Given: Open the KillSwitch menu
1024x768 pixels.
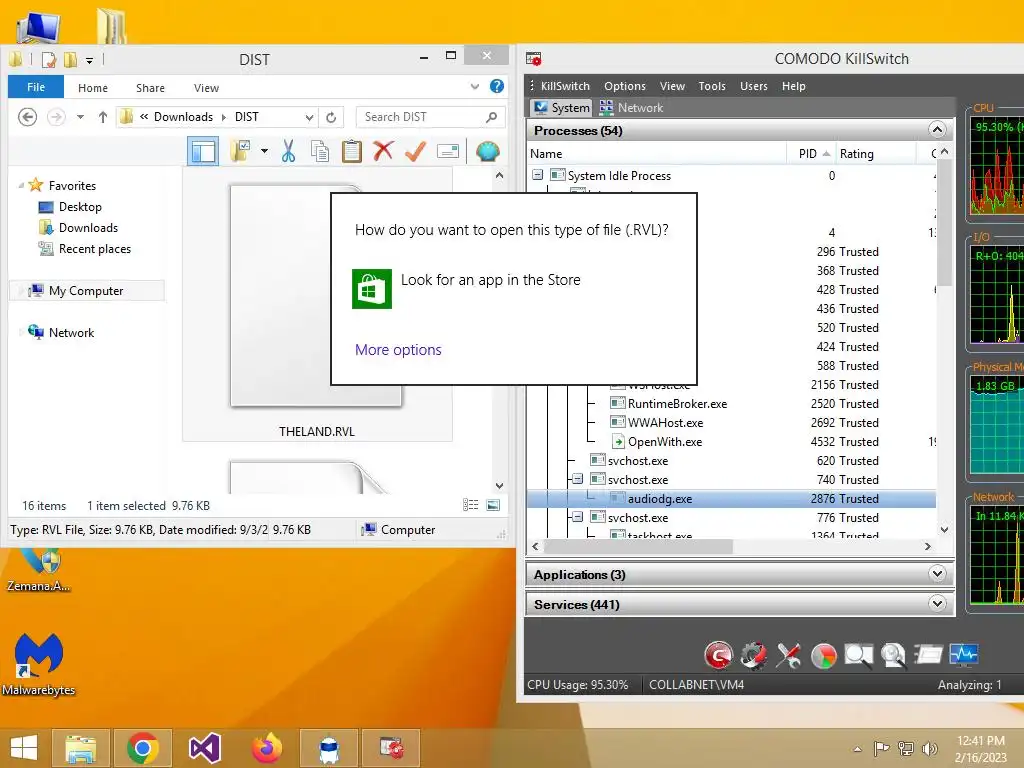Looking at the screenshot, I should tap(565, 86).
